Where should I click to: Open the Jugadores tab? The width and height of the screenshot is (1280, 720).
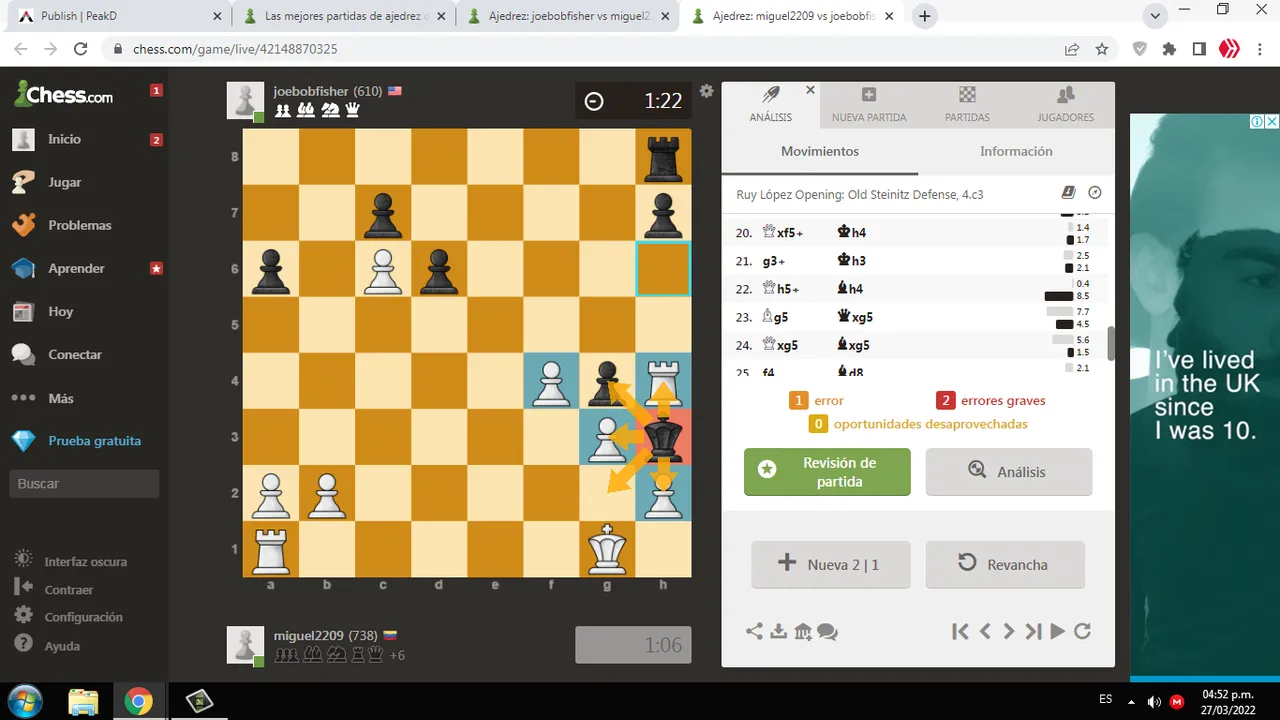click(x=1066, y=105)
